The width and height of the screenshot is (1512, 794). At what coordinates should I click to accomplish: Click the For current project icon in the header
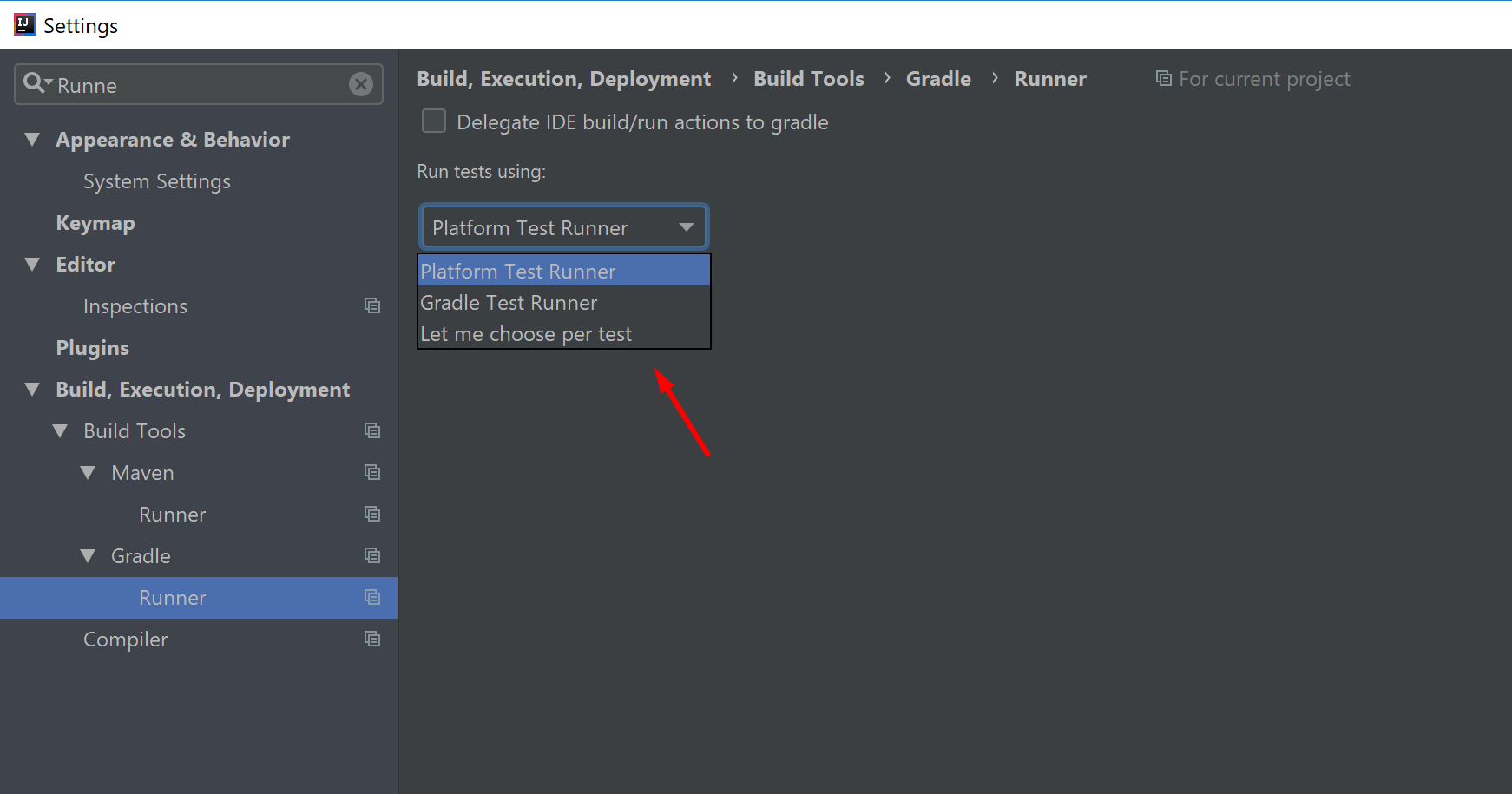(1163, 78)
